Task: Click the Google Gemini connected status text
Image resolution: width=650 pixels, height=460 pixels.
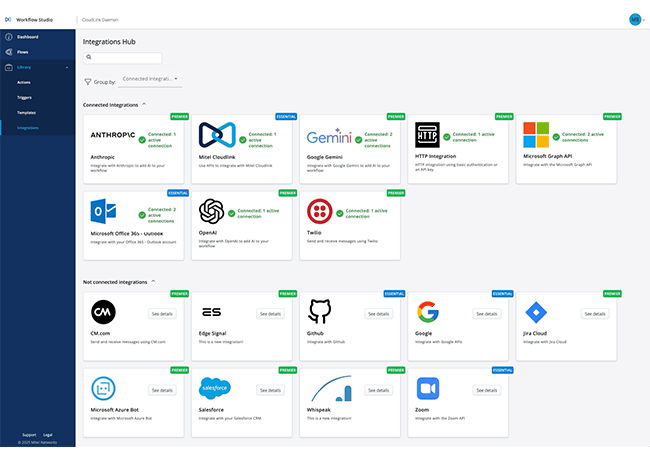Action: (378, 140)
